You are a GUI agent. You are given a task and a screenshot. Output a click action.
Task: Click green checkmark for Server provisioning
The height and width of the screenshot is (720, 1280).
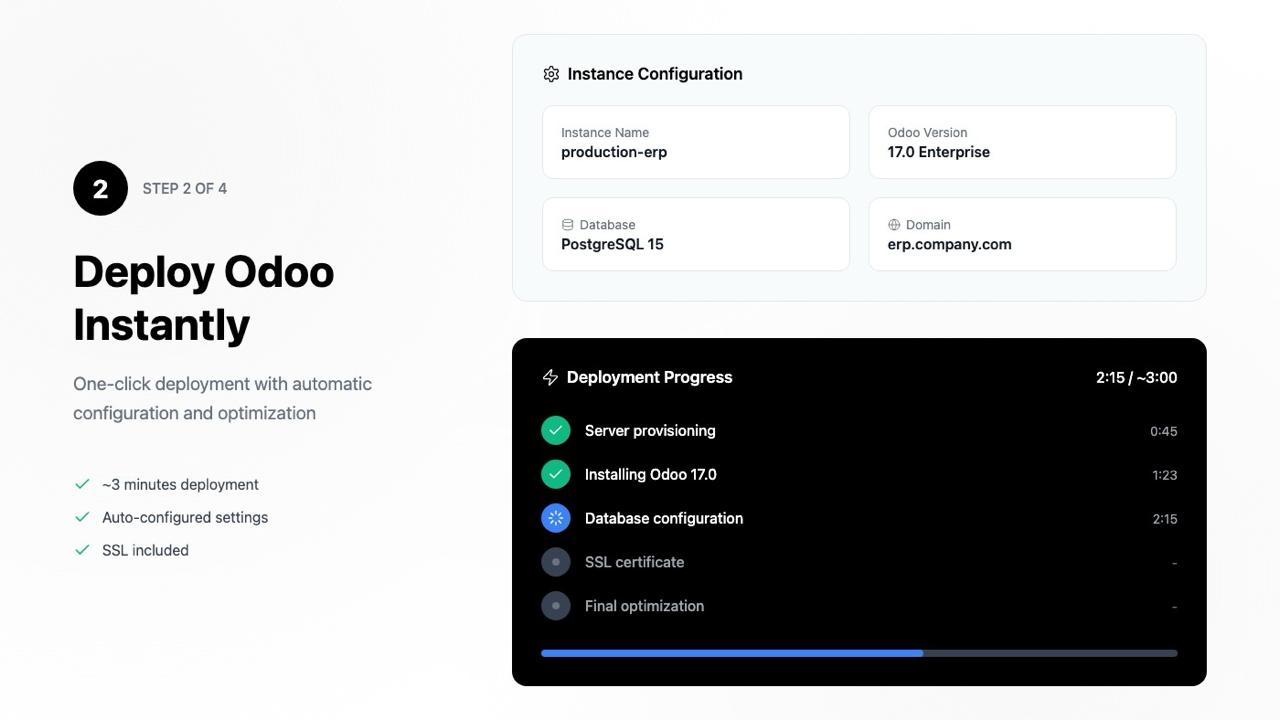coord(556,430)
